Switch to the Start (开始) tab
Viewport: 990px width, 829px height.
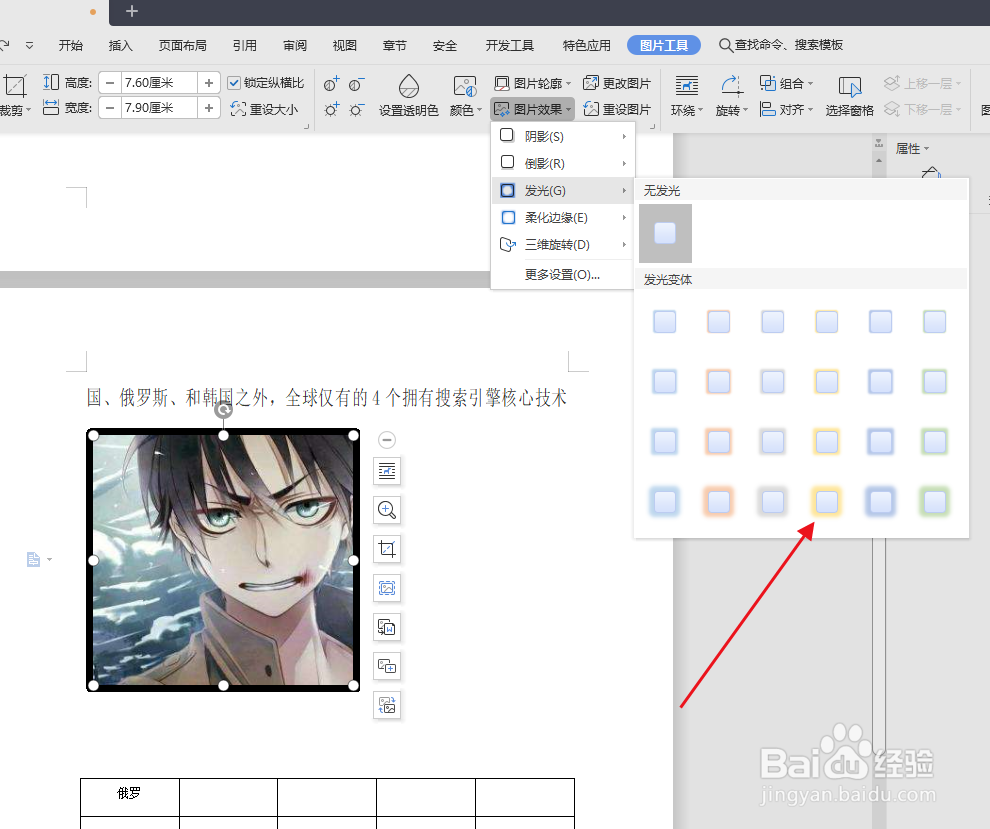pyautogui.click(x=71, y=45)
